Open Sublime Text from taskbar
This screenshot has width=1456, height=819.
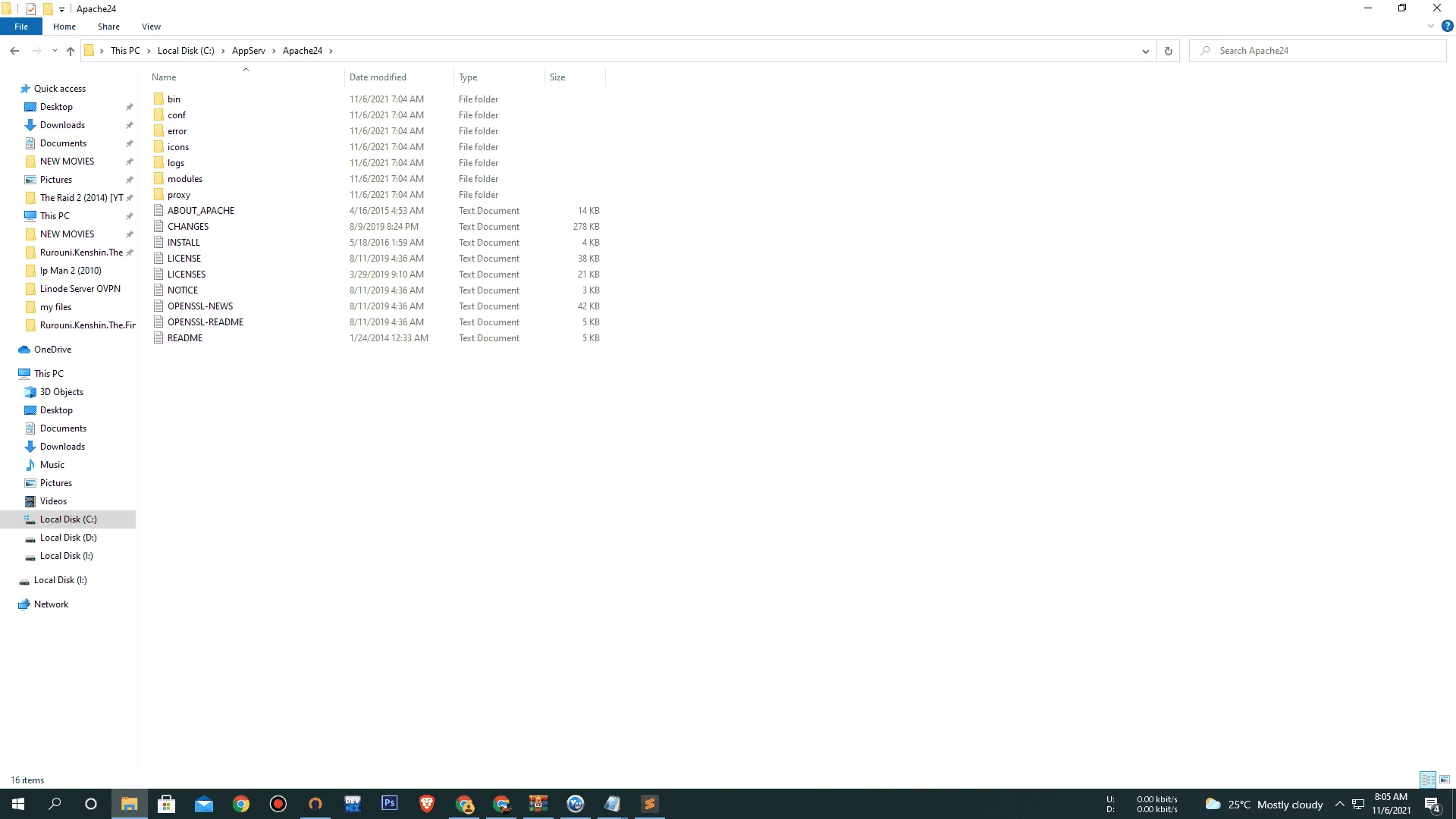[650, 804]
